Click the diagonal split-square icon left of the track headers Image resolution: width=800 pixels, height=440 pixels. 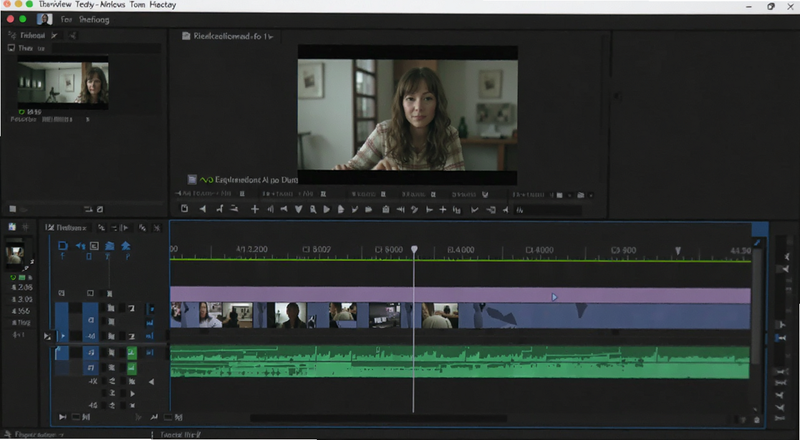coord(47,336)
